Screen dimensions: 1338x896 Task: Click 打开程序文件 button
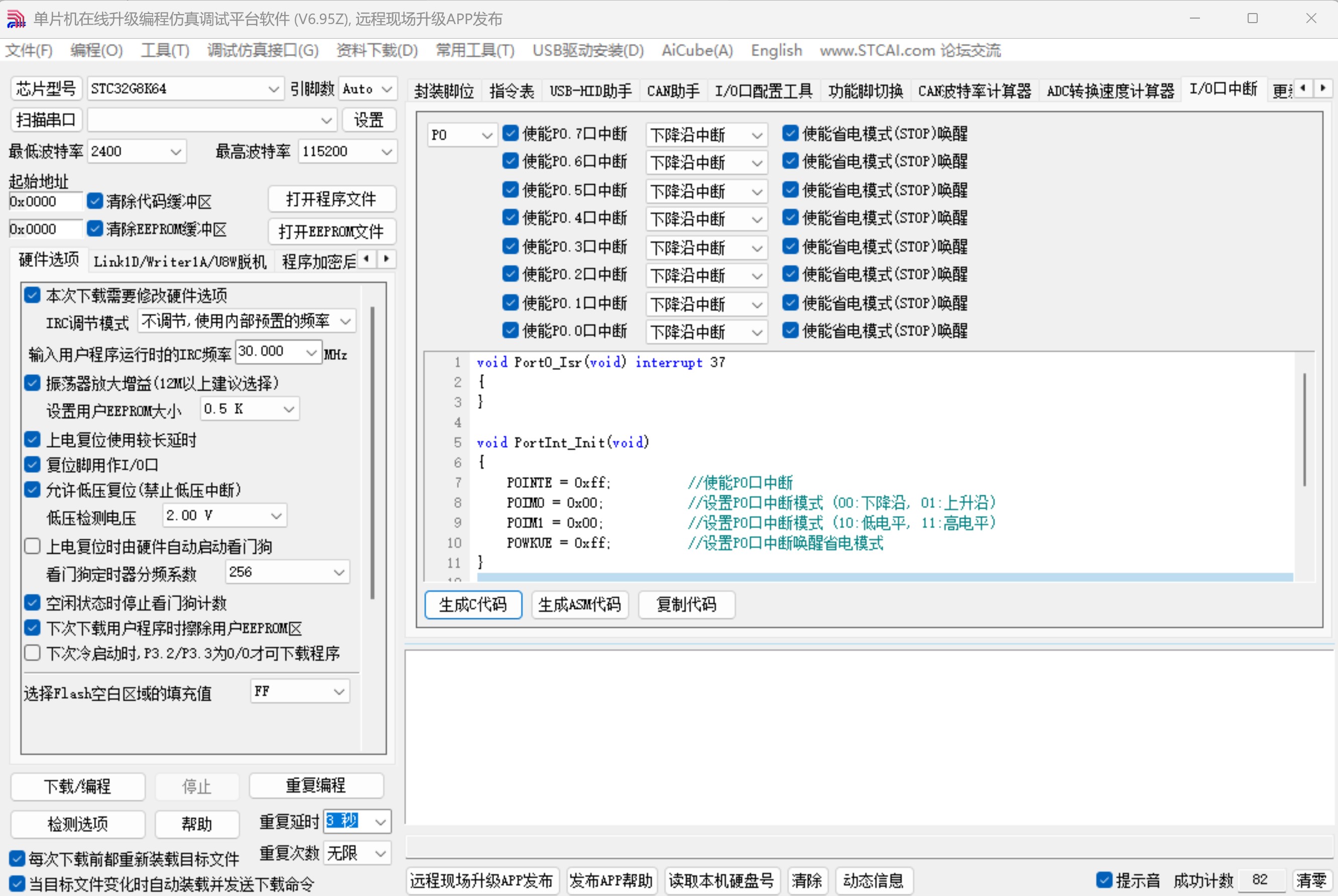click(x=331, y=199)
